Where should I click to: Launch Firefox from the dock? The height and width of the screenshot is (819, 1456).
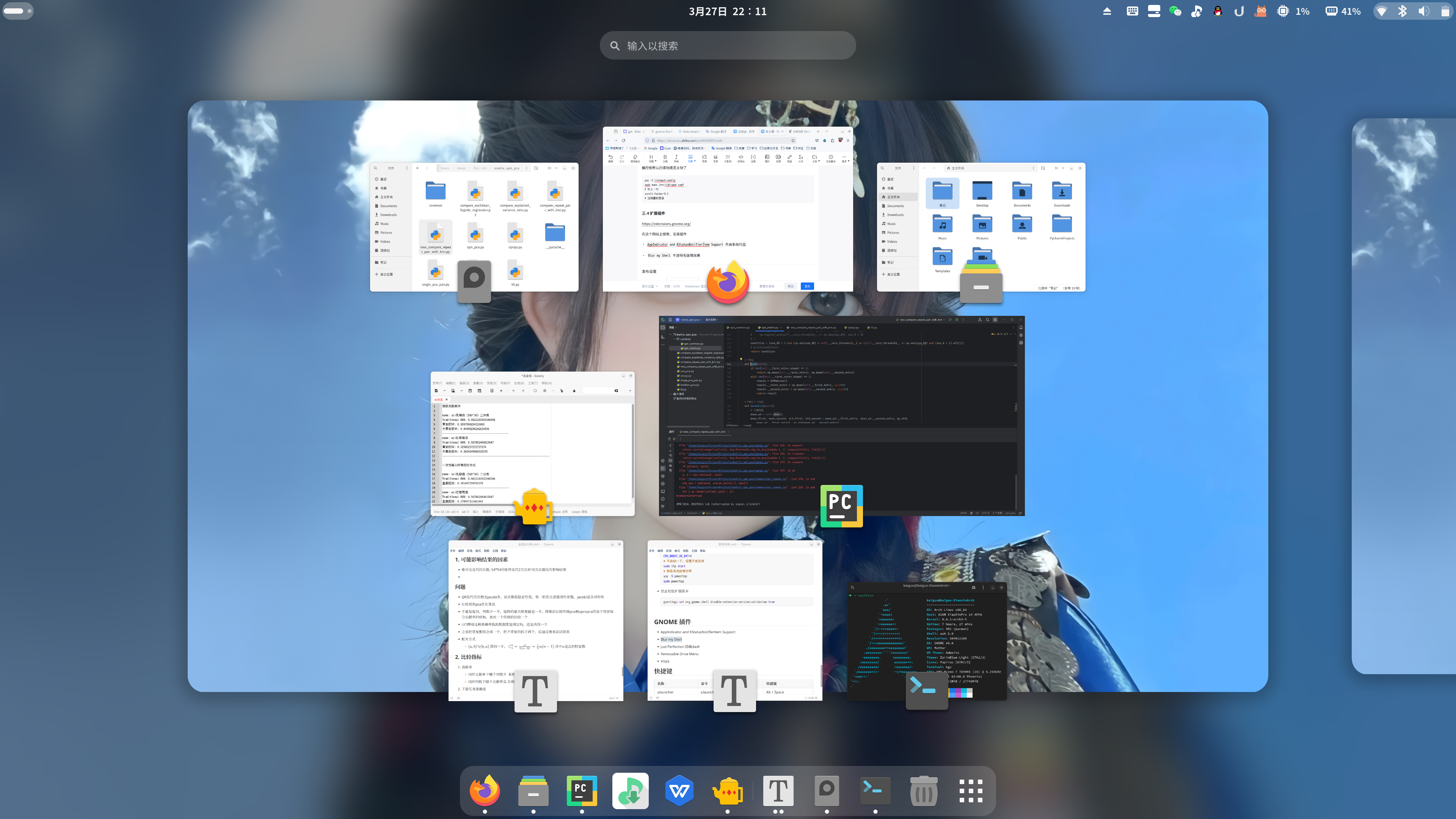pyautogui.click(x=485, y=791)
